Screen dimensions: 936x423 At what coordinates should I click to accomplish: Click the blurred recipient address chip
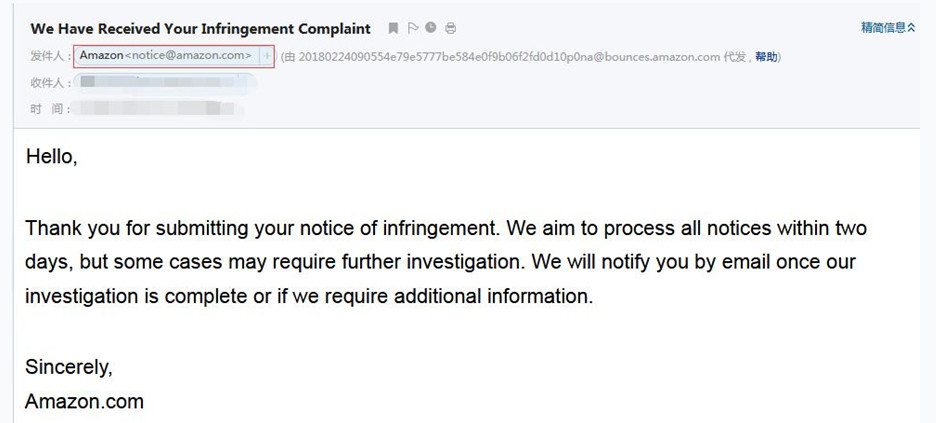(x=166, y=83)
